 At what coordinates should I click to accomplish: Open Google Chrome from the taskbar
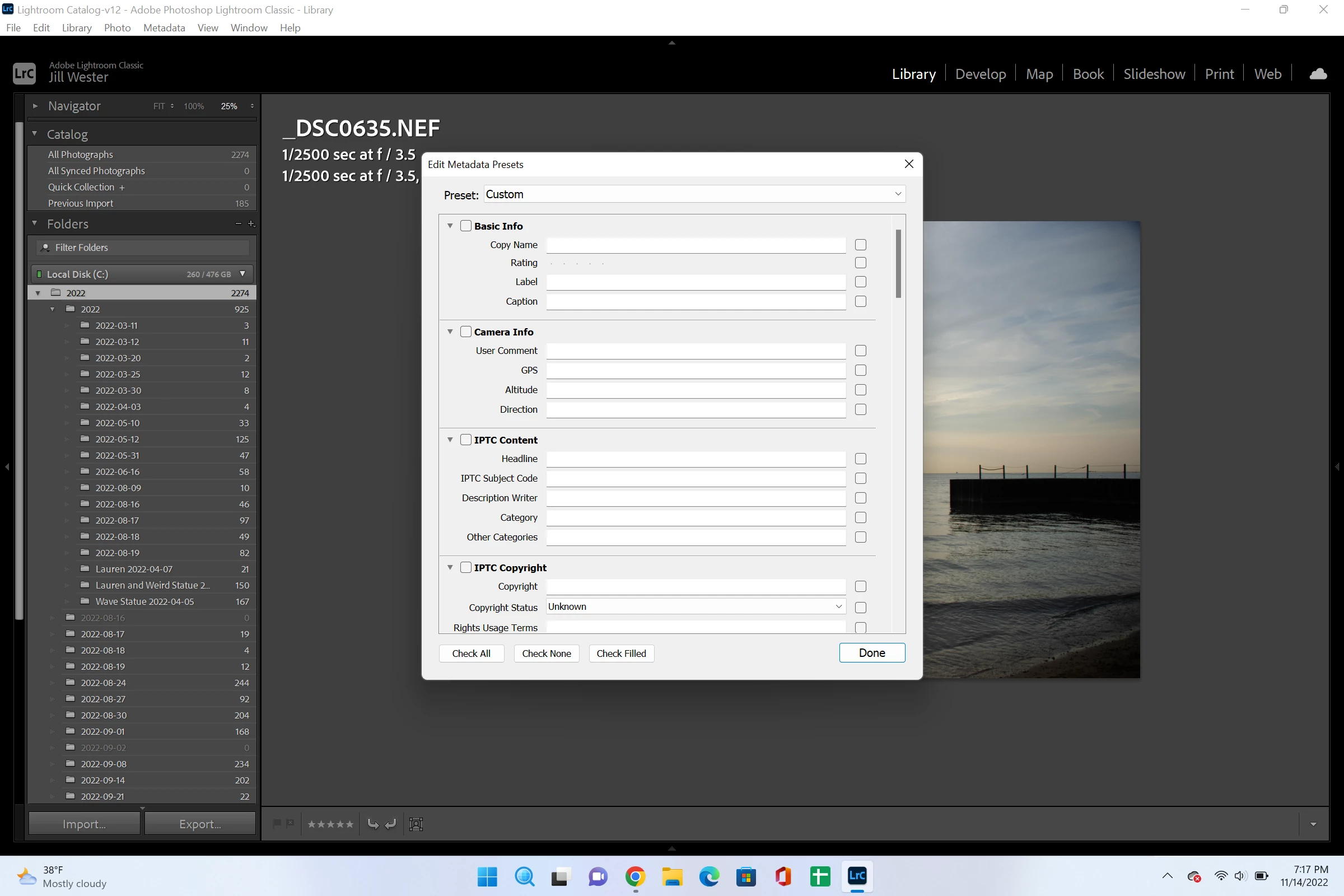[x=635, y=876]
